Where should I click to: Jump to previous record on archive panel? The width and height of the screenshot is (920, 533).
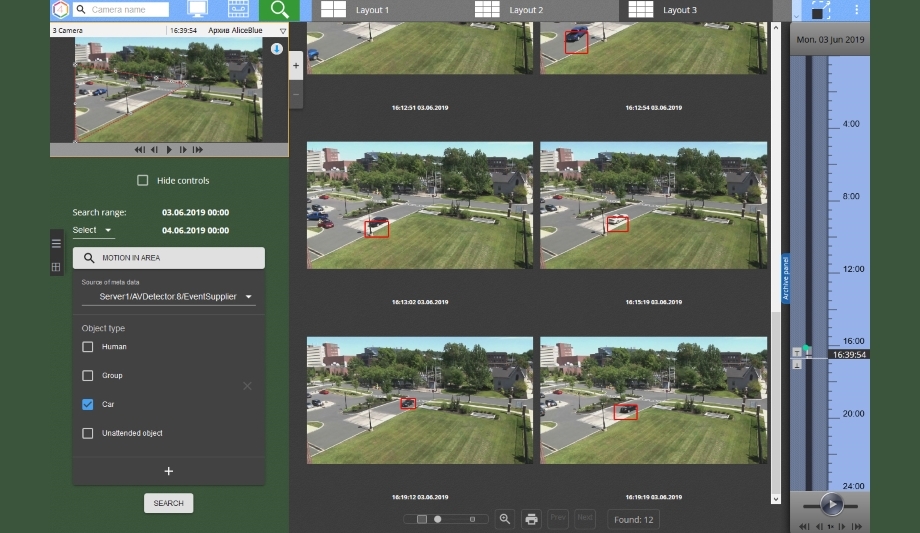tap(804, 527)
